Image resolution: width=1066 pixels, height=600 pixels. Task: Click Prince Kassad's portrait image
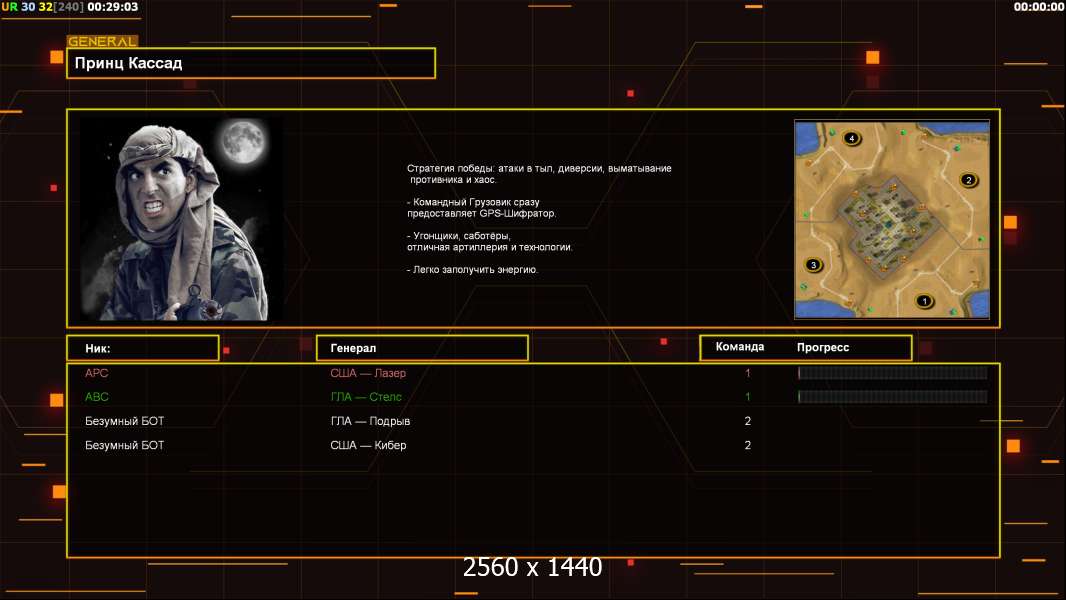pos(181,219)
